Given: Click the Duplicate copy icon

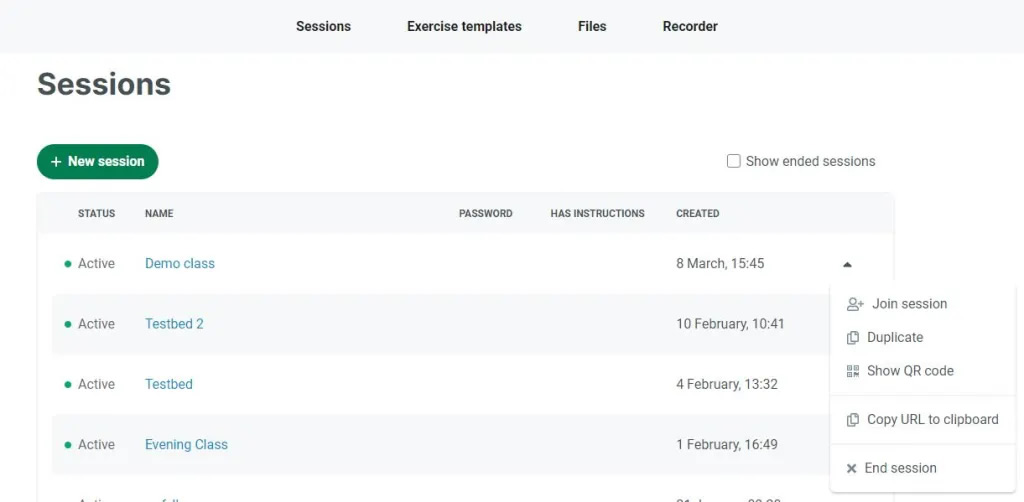Looking at the screenshot, I should pos(853,338).
